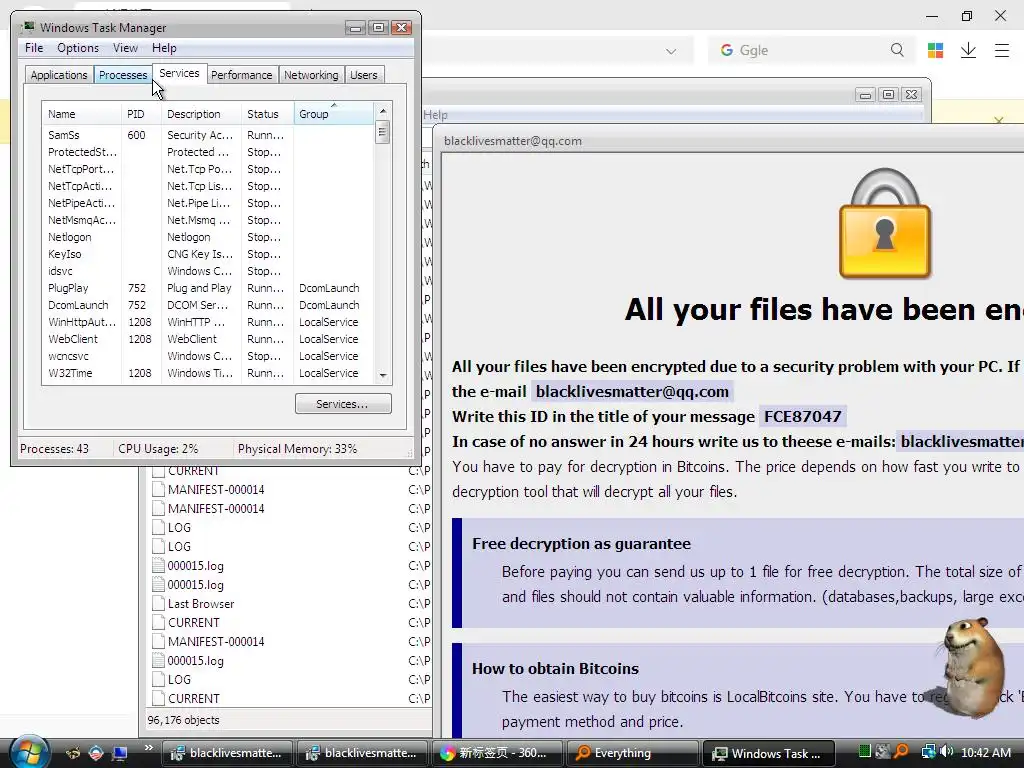Image resolution: width=1024 pixels, height=768 pixels.
Task: Click Show Desktop quick launch icon
Action: tap(119, 753)
